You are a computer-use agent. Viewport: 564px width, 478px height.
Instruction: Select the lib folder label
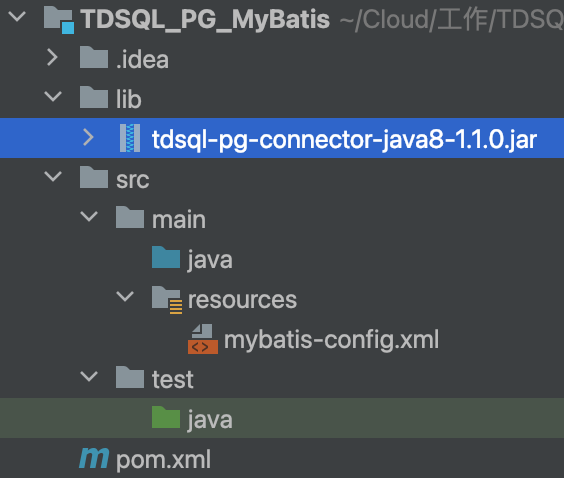point(129,99)
